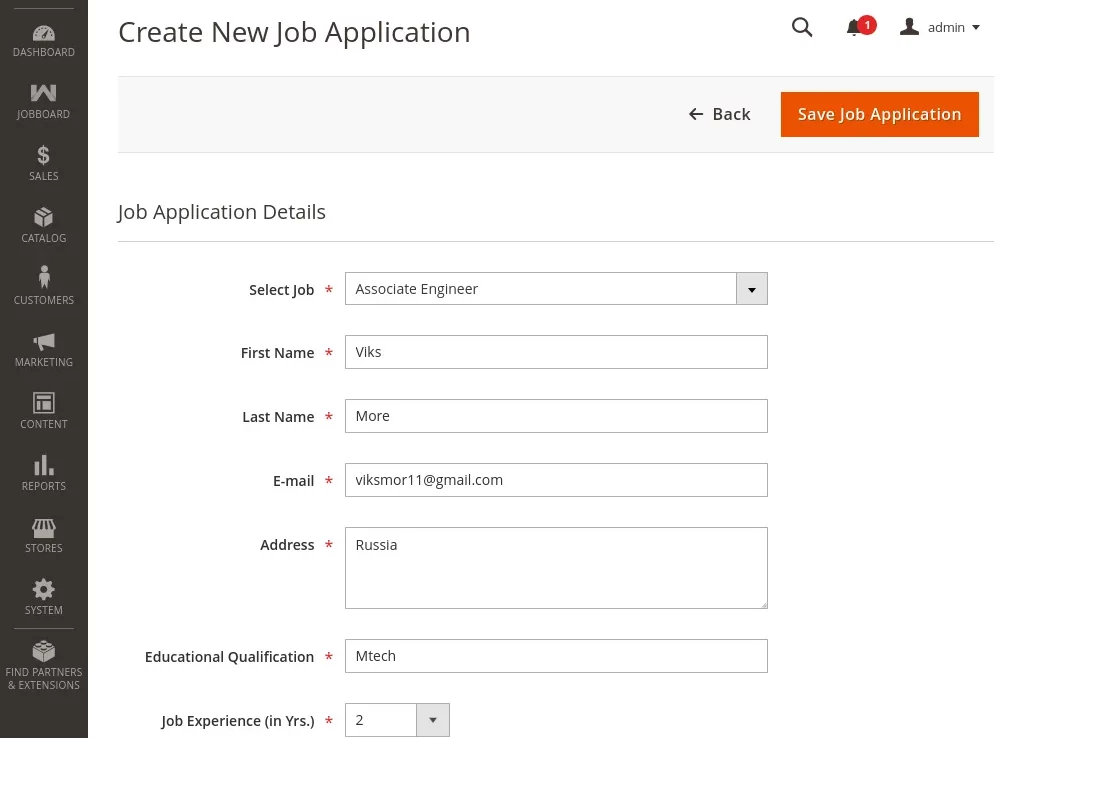Open the Select Job dropdown
This screenshot has height=812, width=1120.
pyautogui.click(x=751, y=288)
